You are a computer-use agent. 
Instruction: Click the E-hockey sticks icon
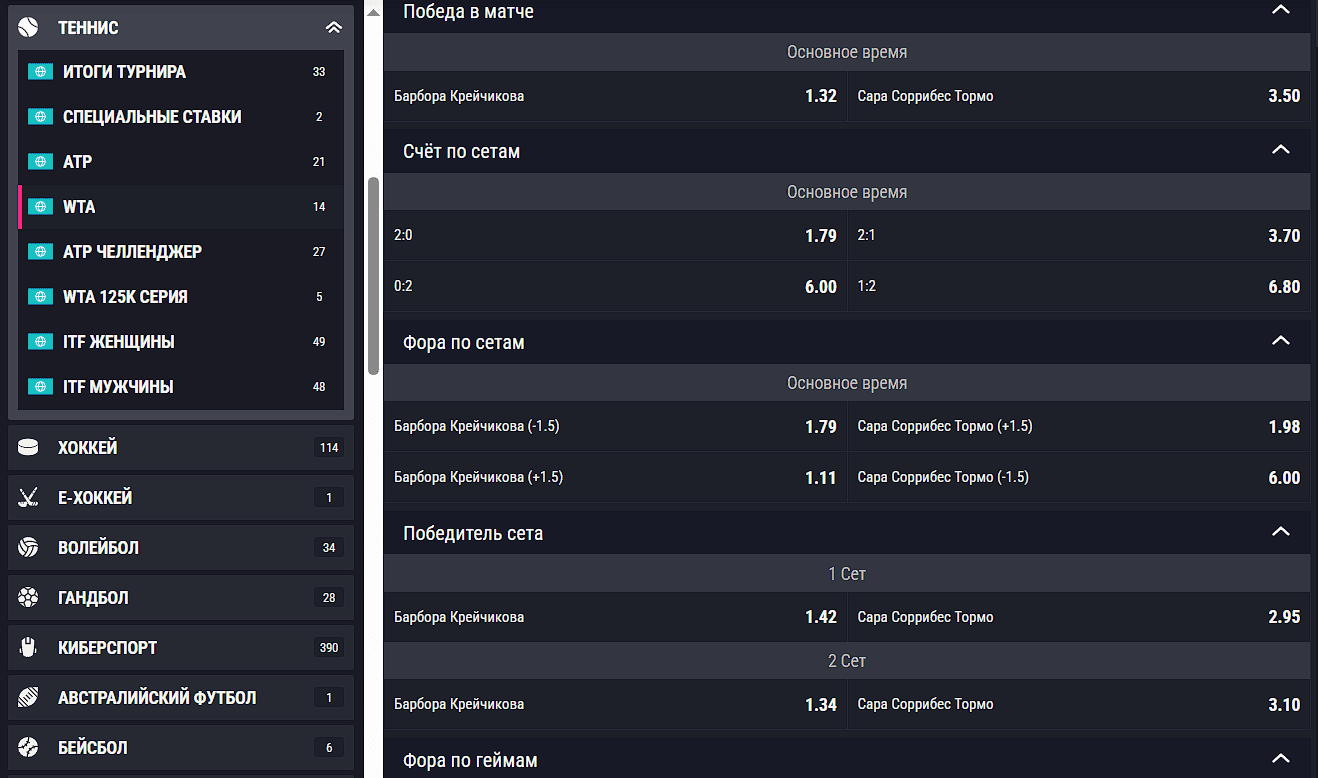point(28,497)
